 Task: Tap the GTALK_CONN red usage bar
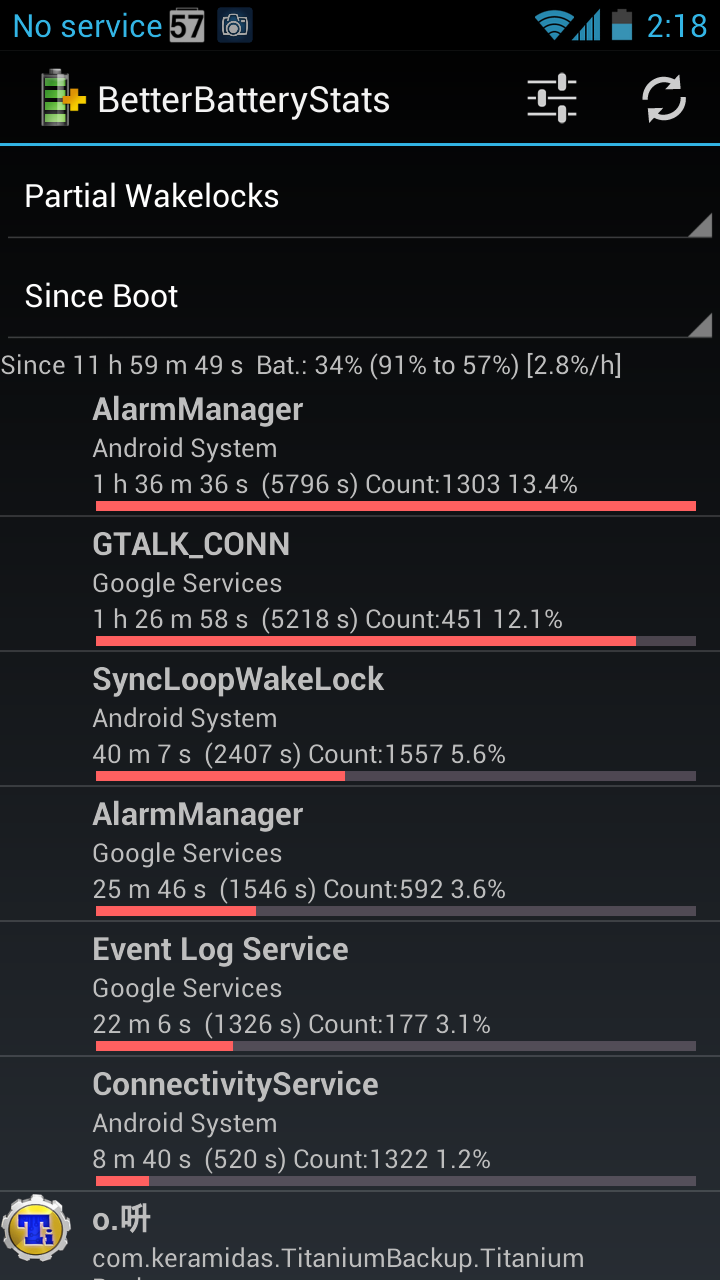click(366, 641)
